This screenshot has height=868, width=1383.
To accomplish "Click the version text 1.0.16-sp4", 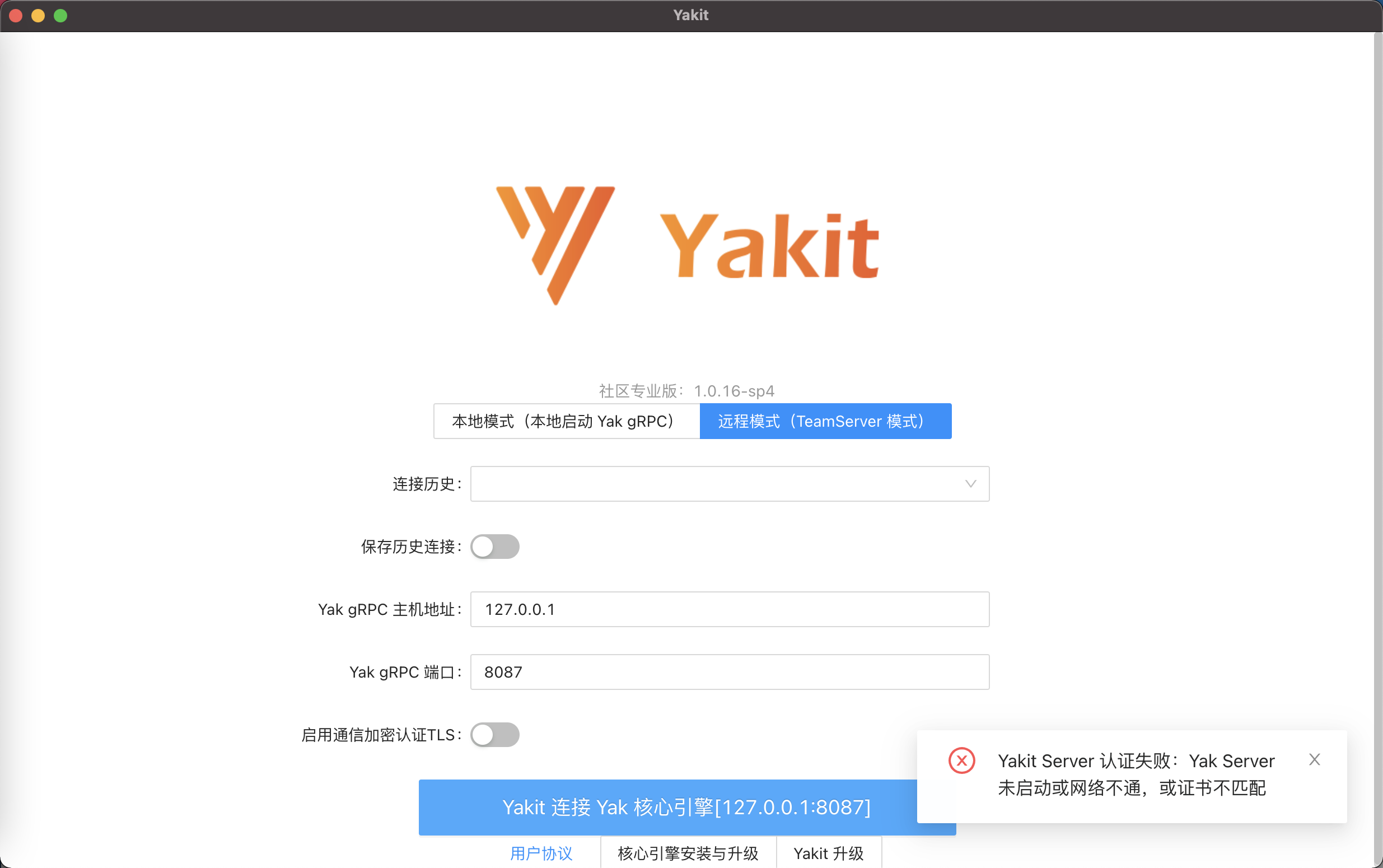I will click(x=733, y=391).
